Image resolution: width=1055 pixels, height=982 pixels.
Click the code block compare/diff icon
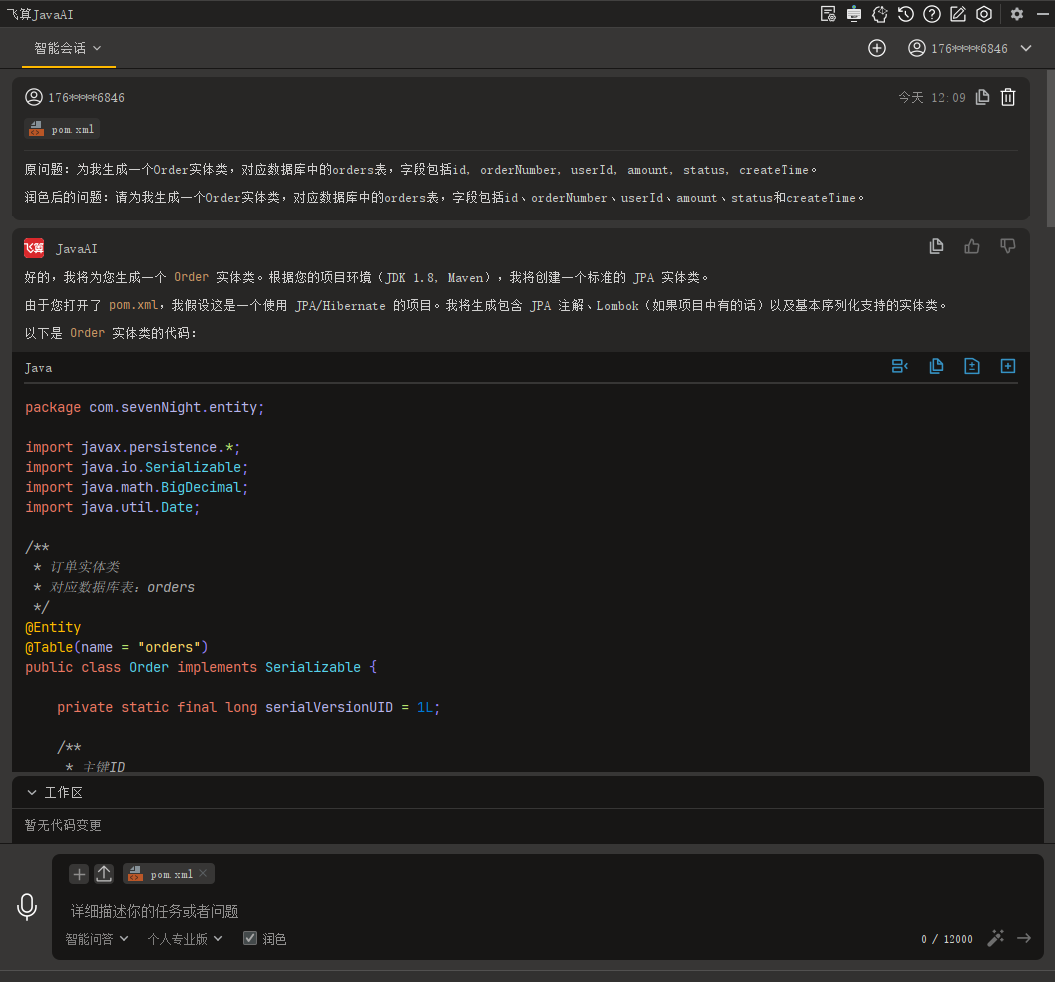(900, 367)
